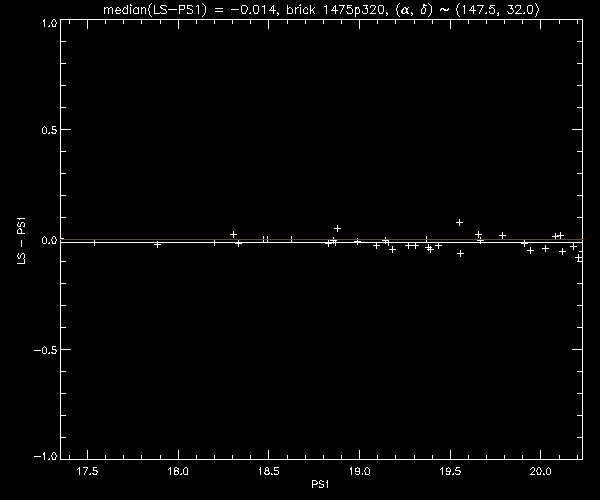Viewport: 600px width, 500px height.
Task: Click the x-axis tick label 19.0
Action: click(359, 471)
